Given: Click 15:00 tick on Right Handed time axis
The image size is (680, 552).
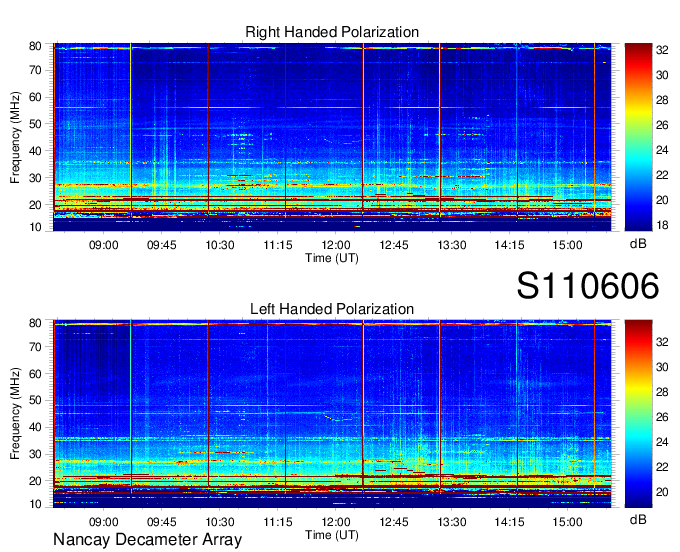Looking at the screenshot, I should [x=567, y=245].
